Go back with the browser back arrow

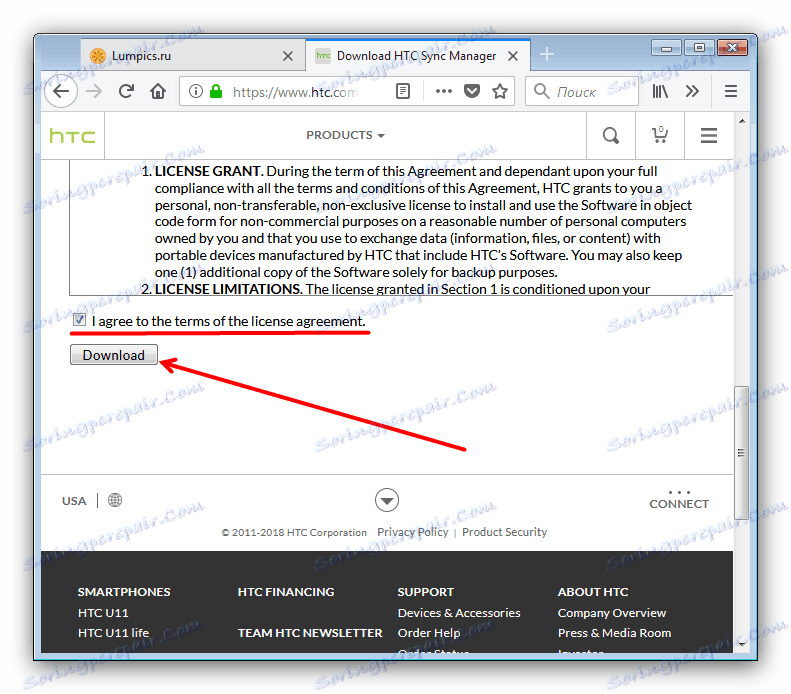(61, 91)
